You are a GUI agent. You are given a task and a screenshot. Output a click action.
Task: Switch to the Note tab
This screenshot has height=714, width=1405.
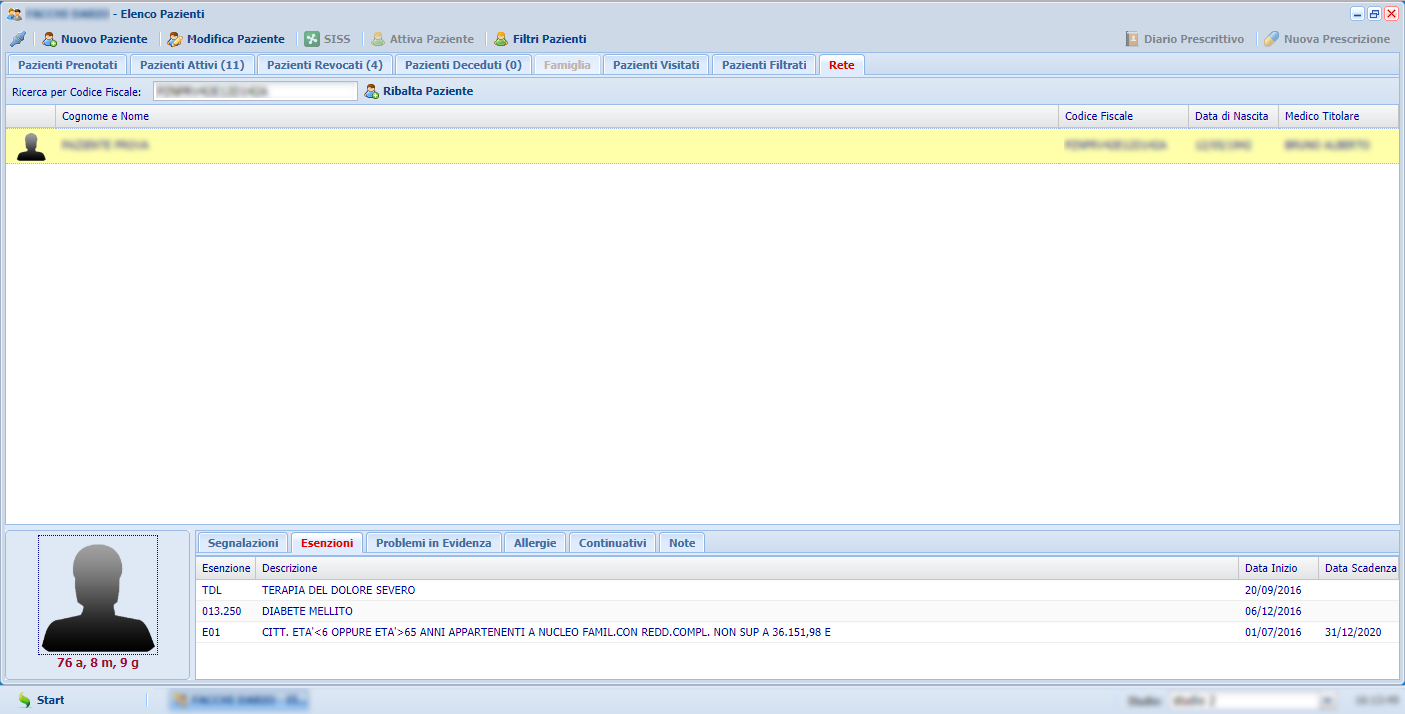click(682, 543)
